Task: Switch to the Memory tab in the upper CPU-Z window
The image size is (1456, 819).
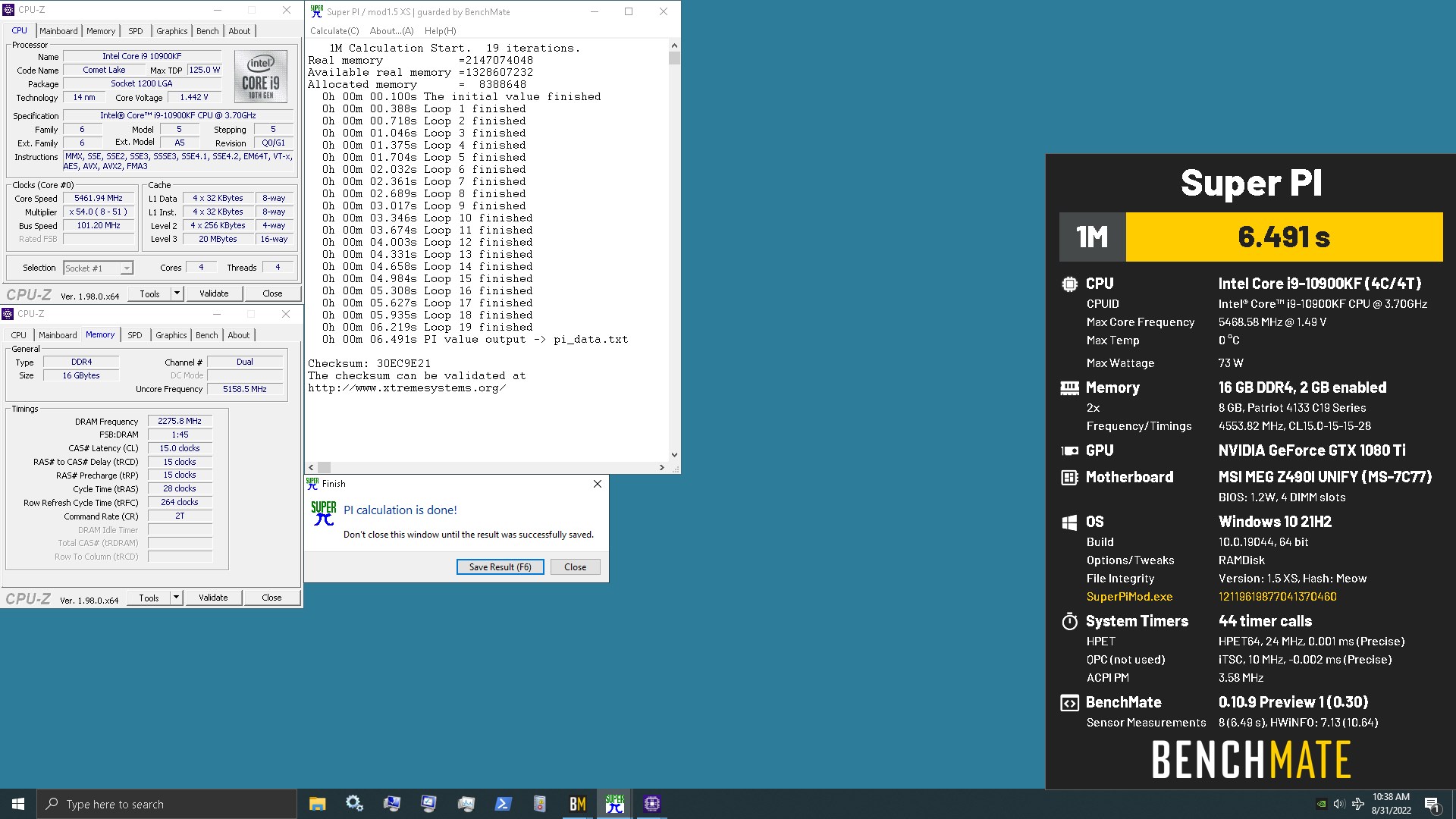Action: pos(101,31)
